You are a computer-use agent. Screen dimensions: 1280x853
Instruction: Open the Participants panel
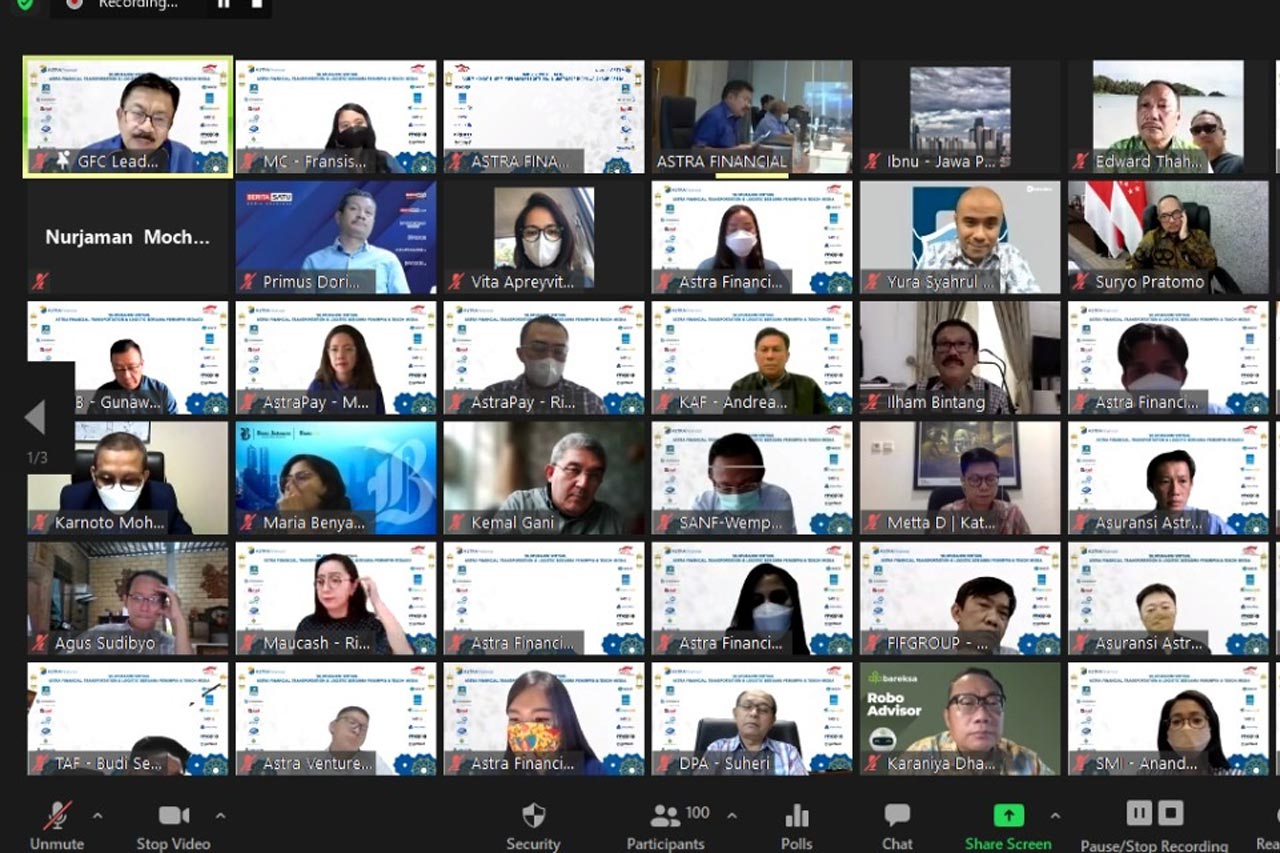(x=665, y=825)
